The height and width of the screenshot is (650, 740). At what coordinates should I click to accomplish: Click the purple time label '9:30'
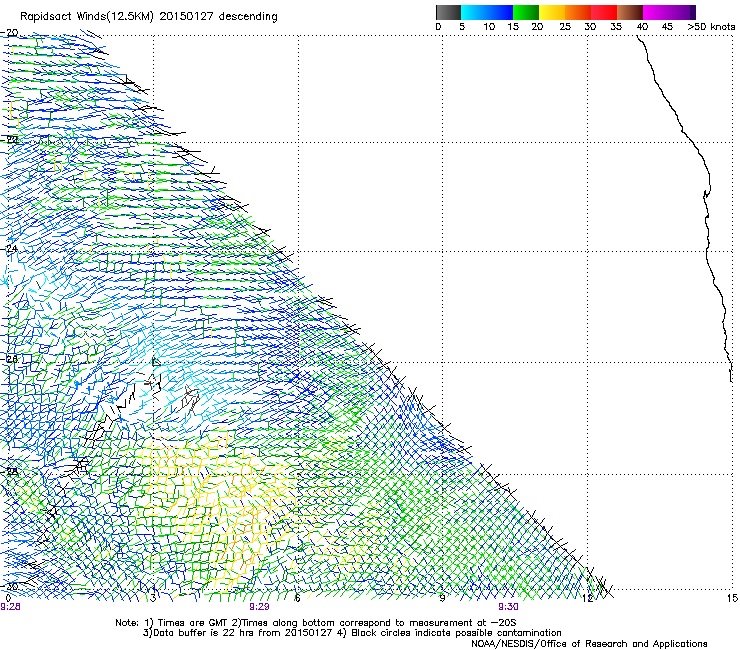pos(508,607)
